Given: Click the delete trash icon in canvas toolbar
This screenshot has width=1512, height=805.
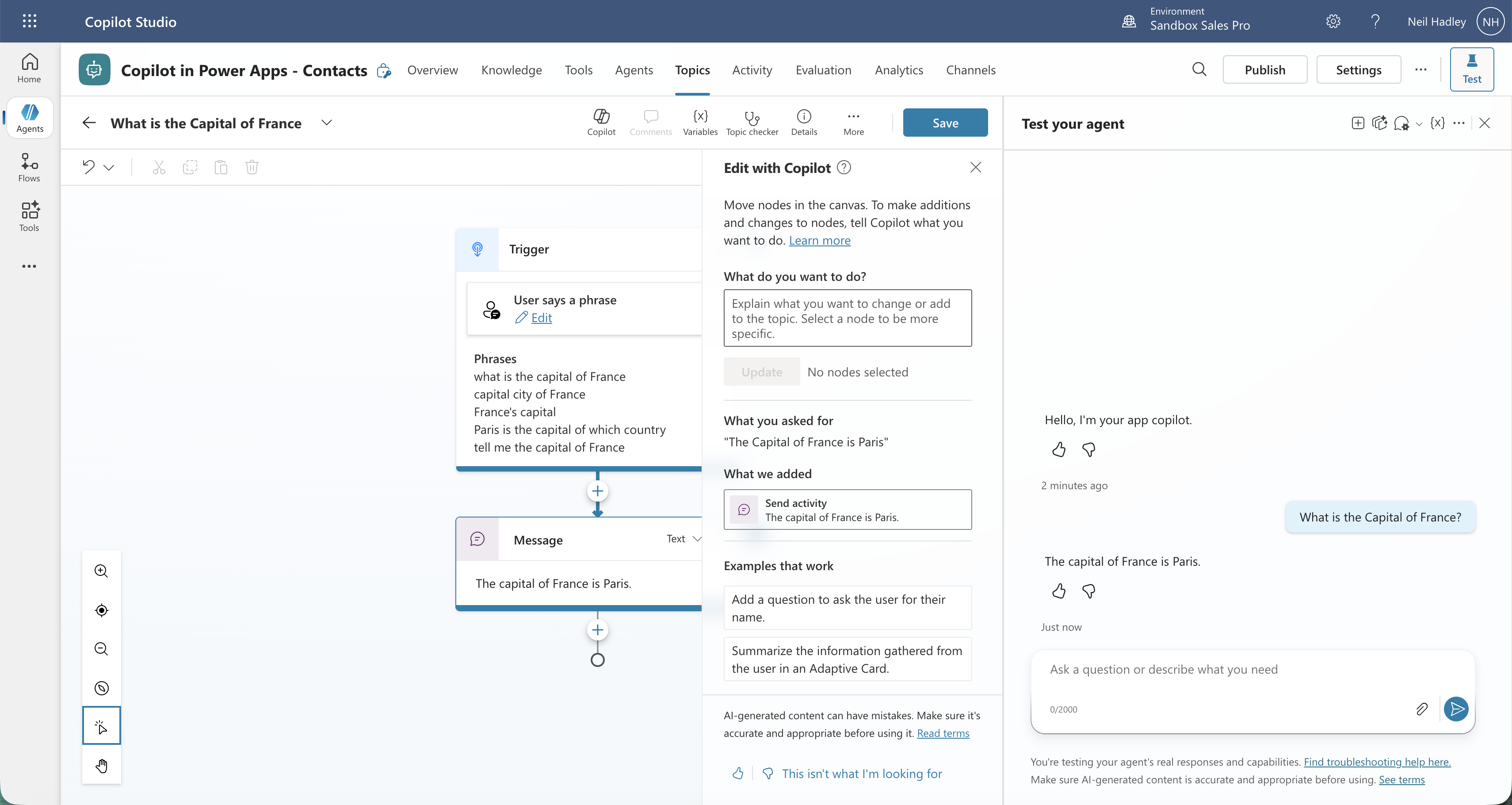Looking at the screenshot, I should pyautogui.click(x=252, y=167).
